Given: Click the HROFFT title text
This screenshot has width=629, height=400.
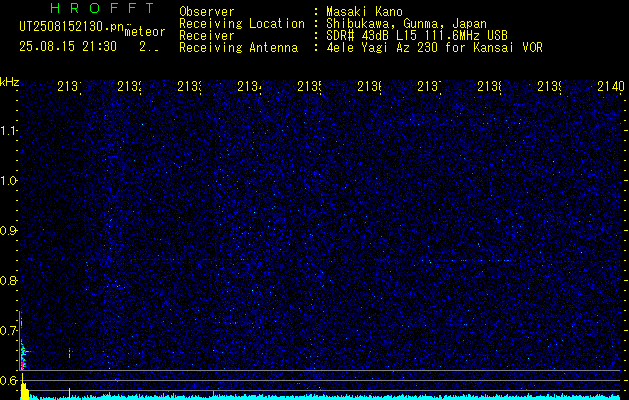Looking at the screenshot, I should [x=102, y=8].
